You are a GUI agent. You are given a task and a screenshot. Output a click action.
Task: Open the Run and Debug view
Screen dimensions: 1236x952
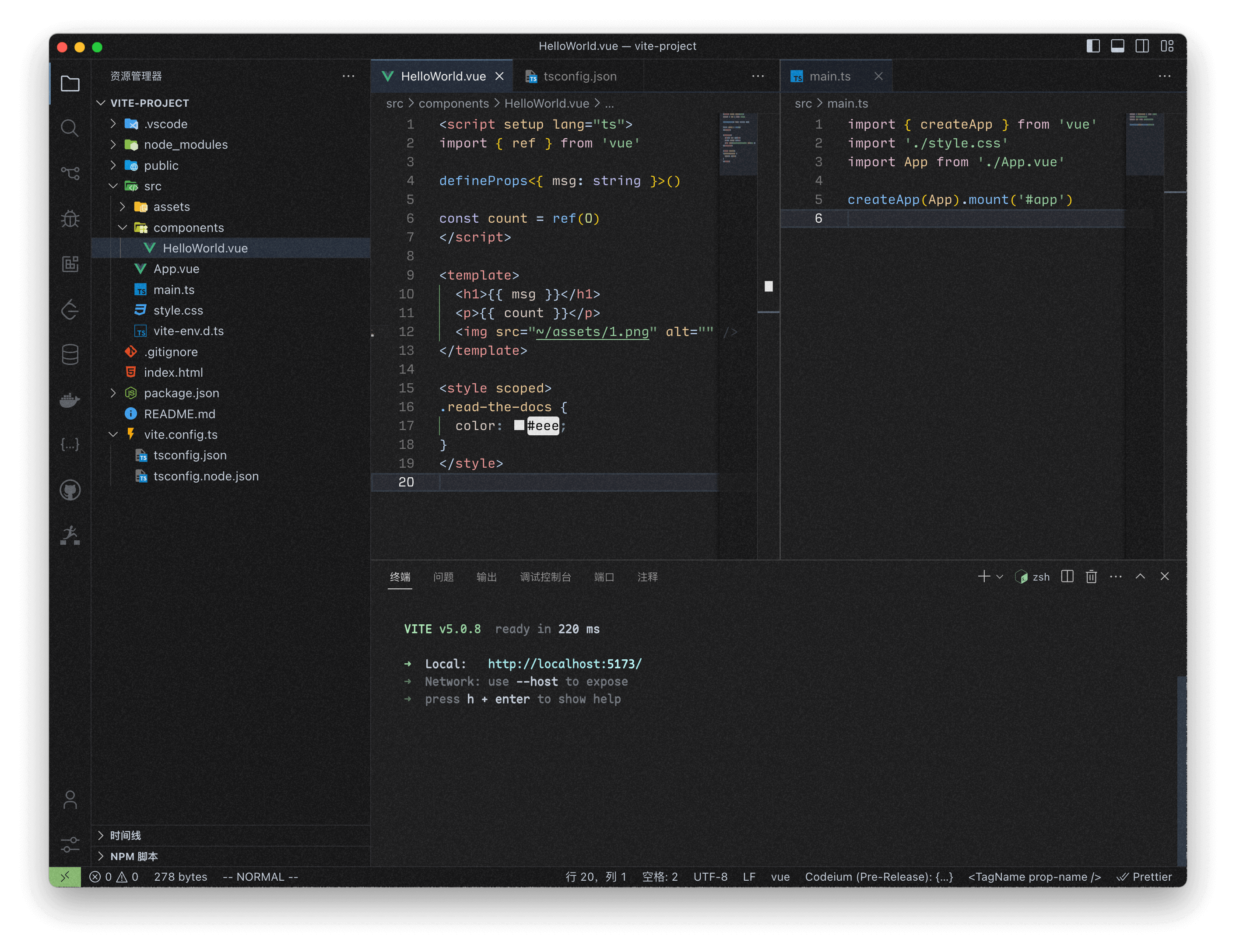click(70, 218)
